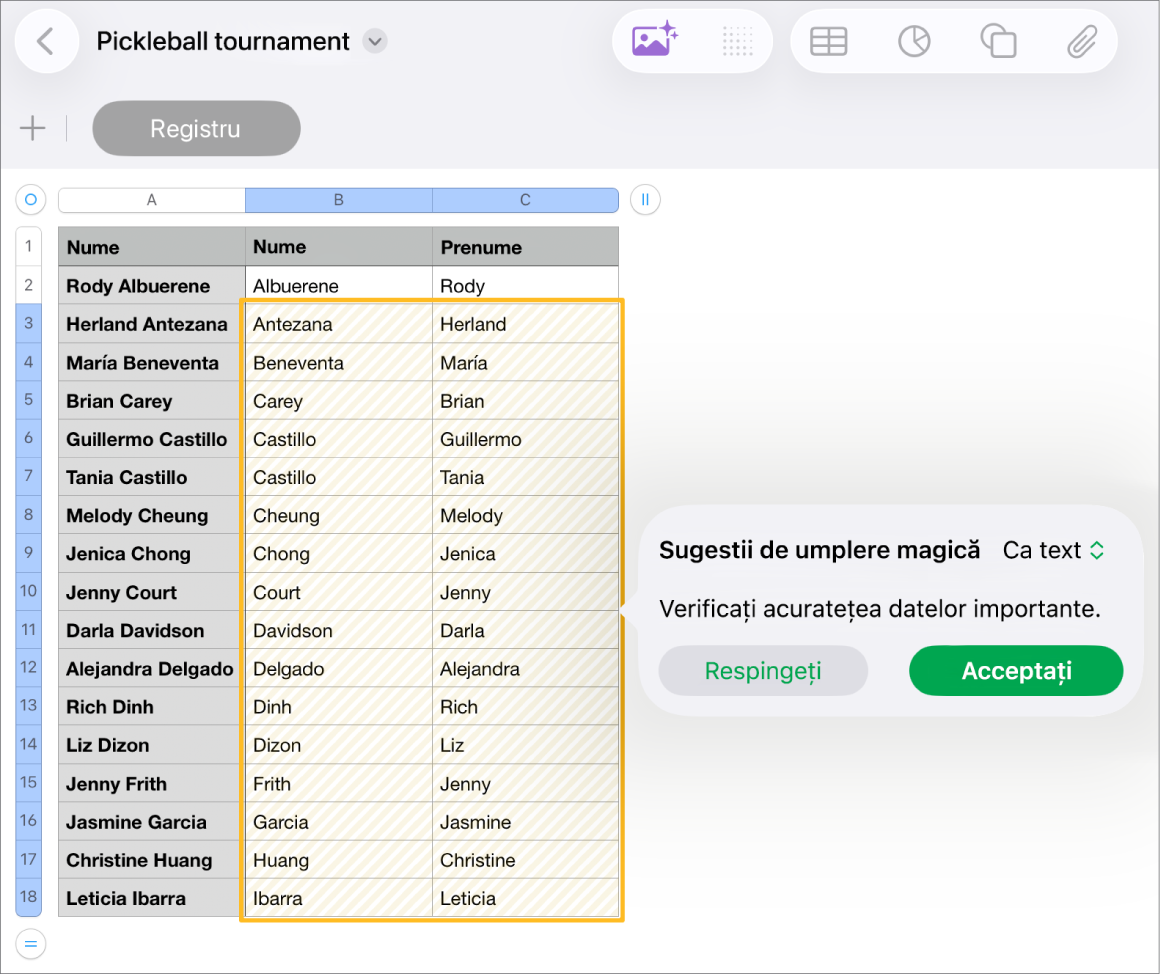Select the Guillermo cell in column C

tap(525, 440)
